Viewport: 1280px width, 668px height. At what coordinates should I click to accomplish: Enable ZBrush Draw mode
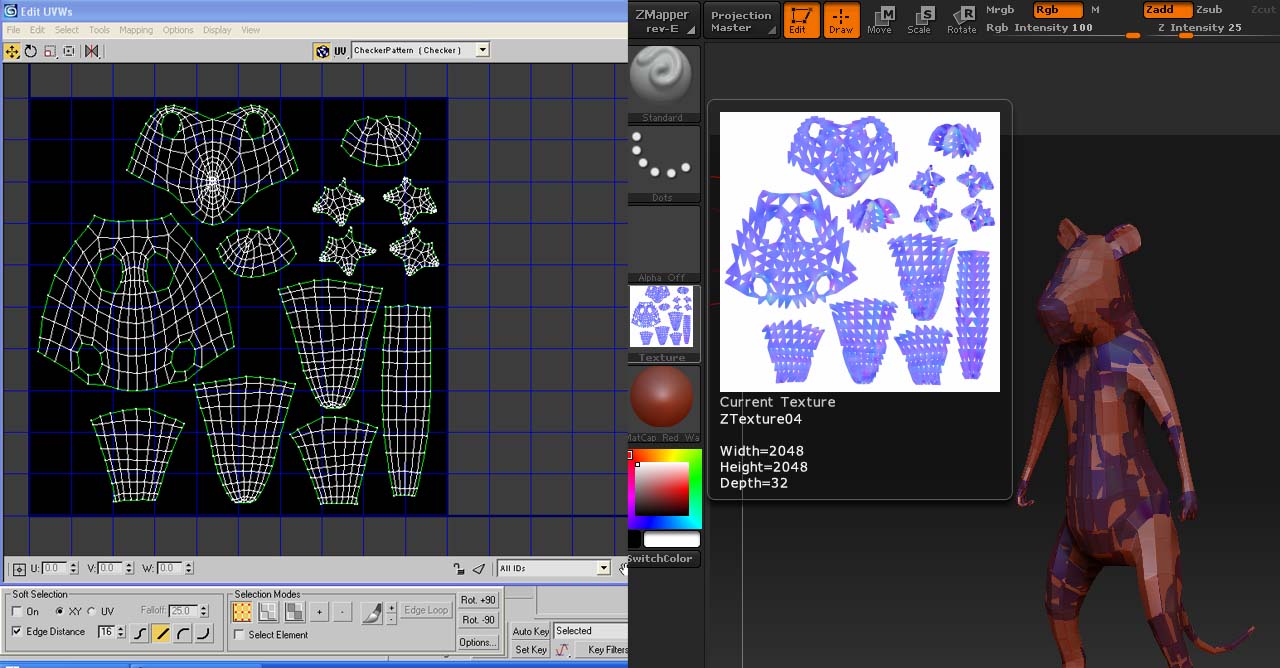(841, 18)
